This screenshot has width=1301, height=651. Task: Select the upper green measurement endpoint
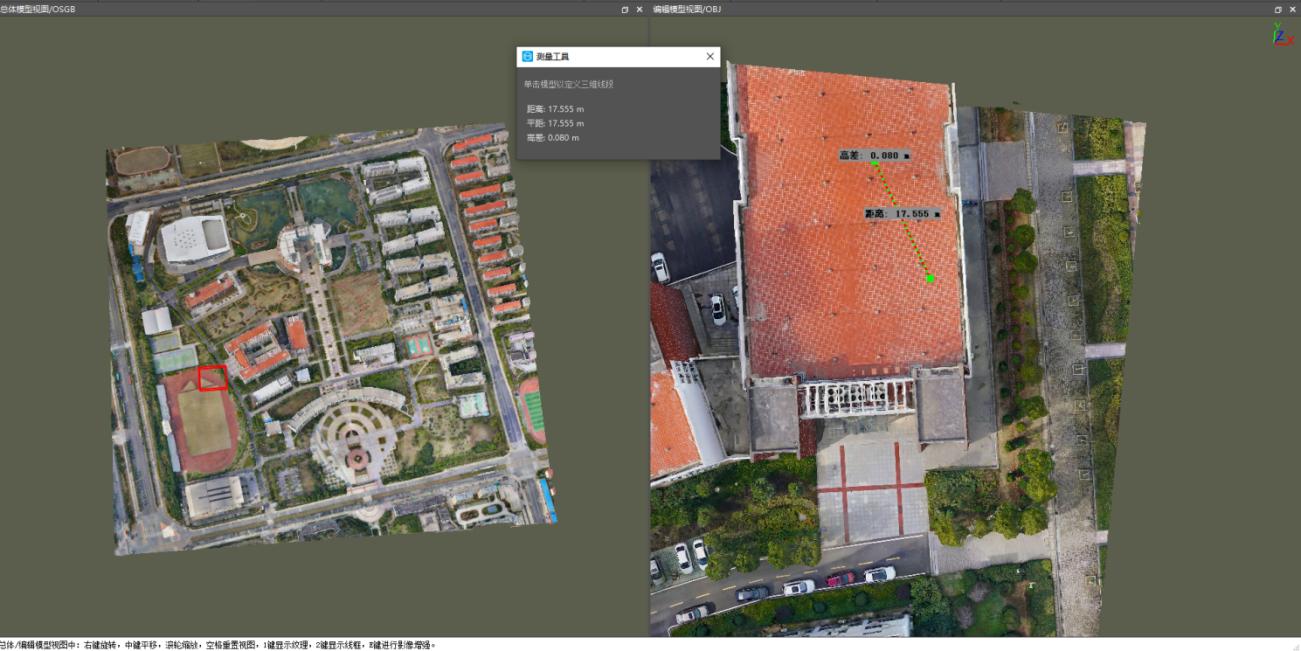pos(874,165)
